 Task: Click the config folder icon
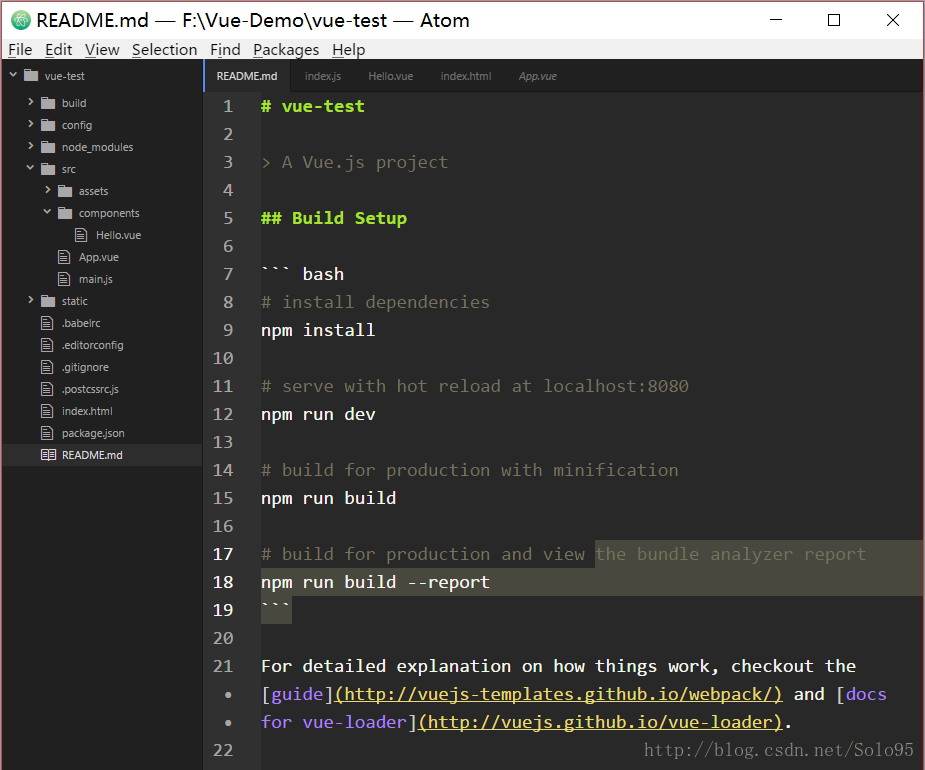[x=48, y=125]
